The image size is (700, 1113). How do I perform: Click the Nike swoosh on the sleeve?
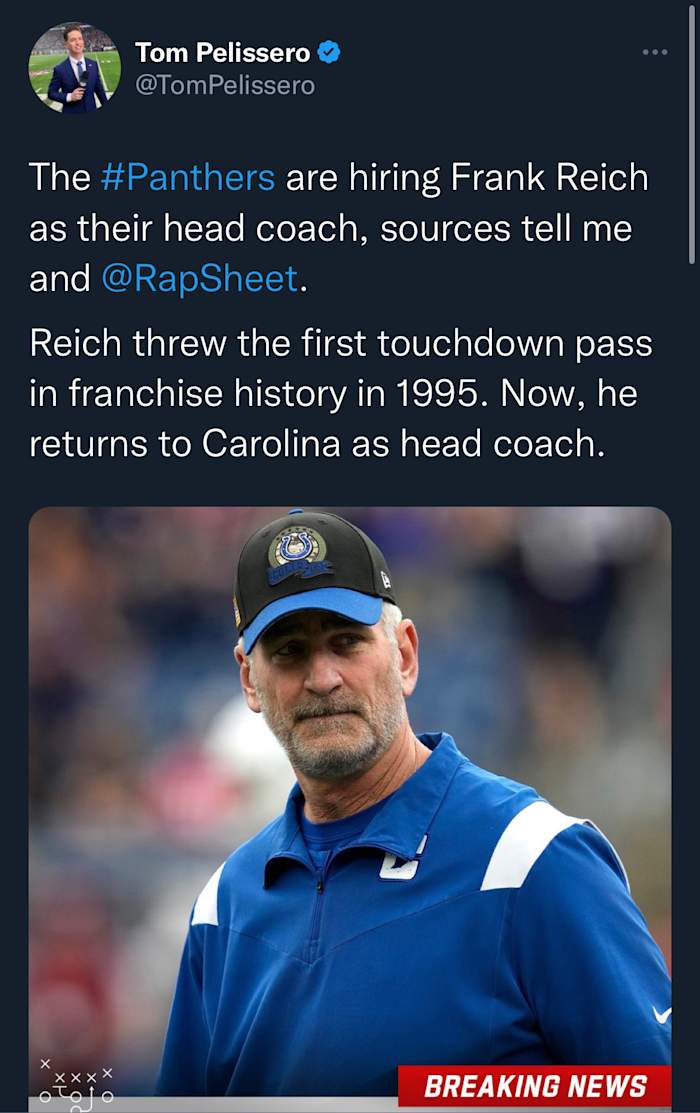(x=661, y=1015)
